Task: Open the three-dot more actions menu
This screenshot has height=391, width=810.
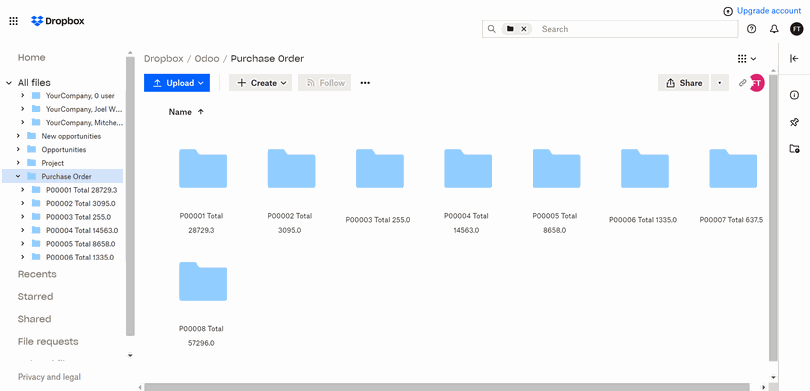Action: point(365,83)
